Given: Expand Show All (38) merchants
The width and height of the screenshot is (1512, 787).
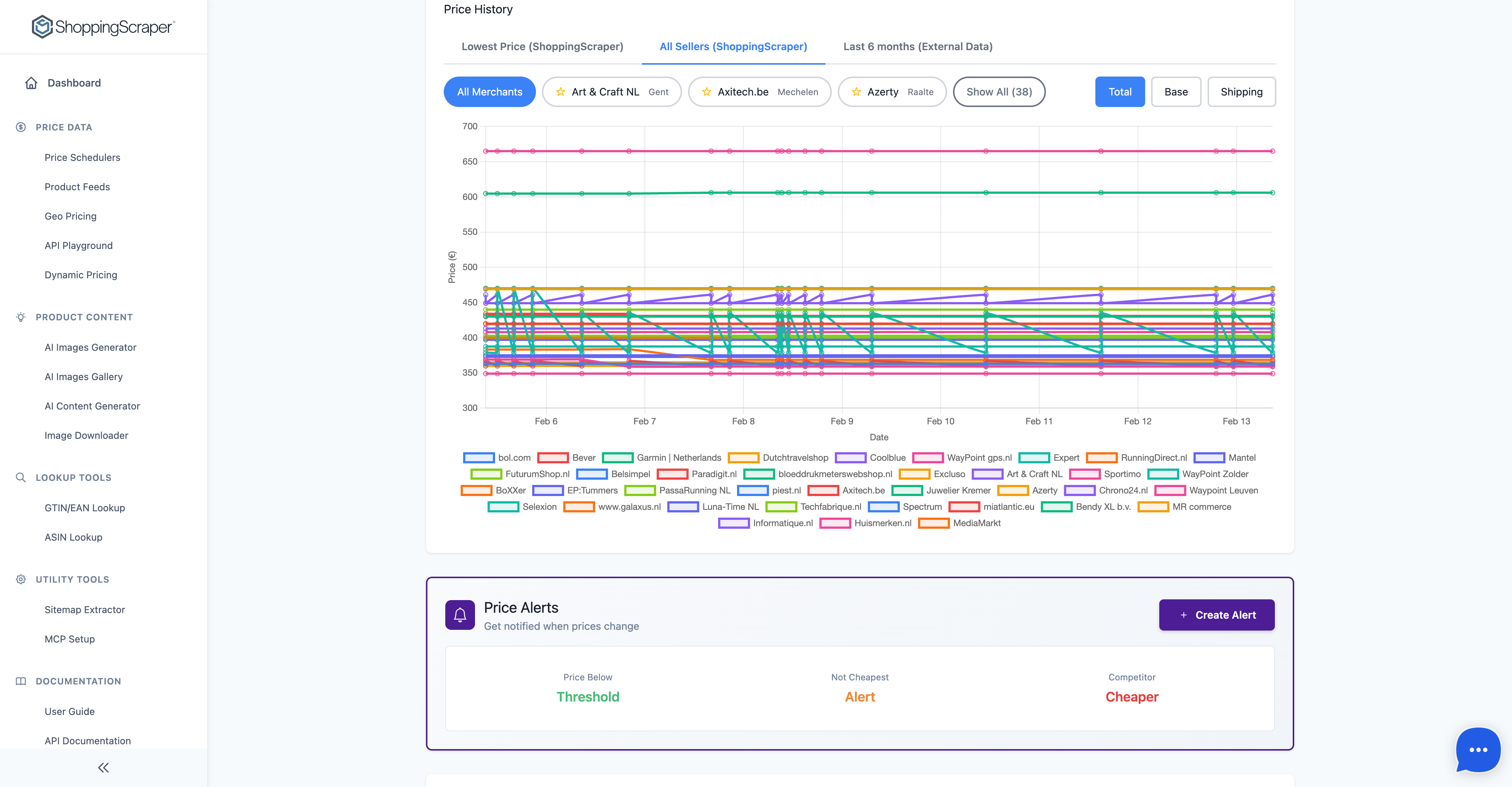Looking at the screenshot, I should (x=999, y=91).
